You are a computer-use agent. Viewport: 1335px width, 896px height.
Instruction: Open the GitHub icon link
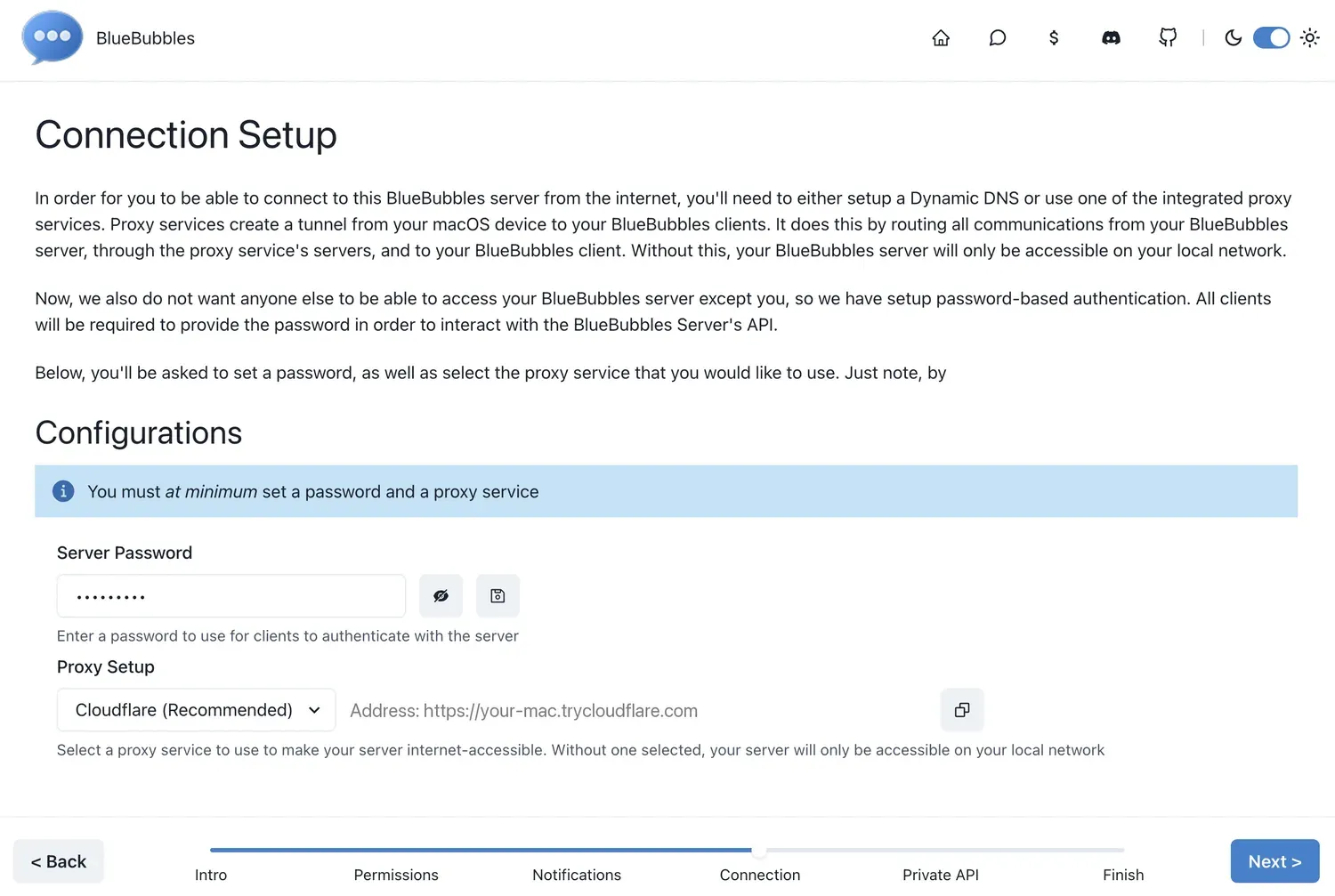click(1168, 37)
